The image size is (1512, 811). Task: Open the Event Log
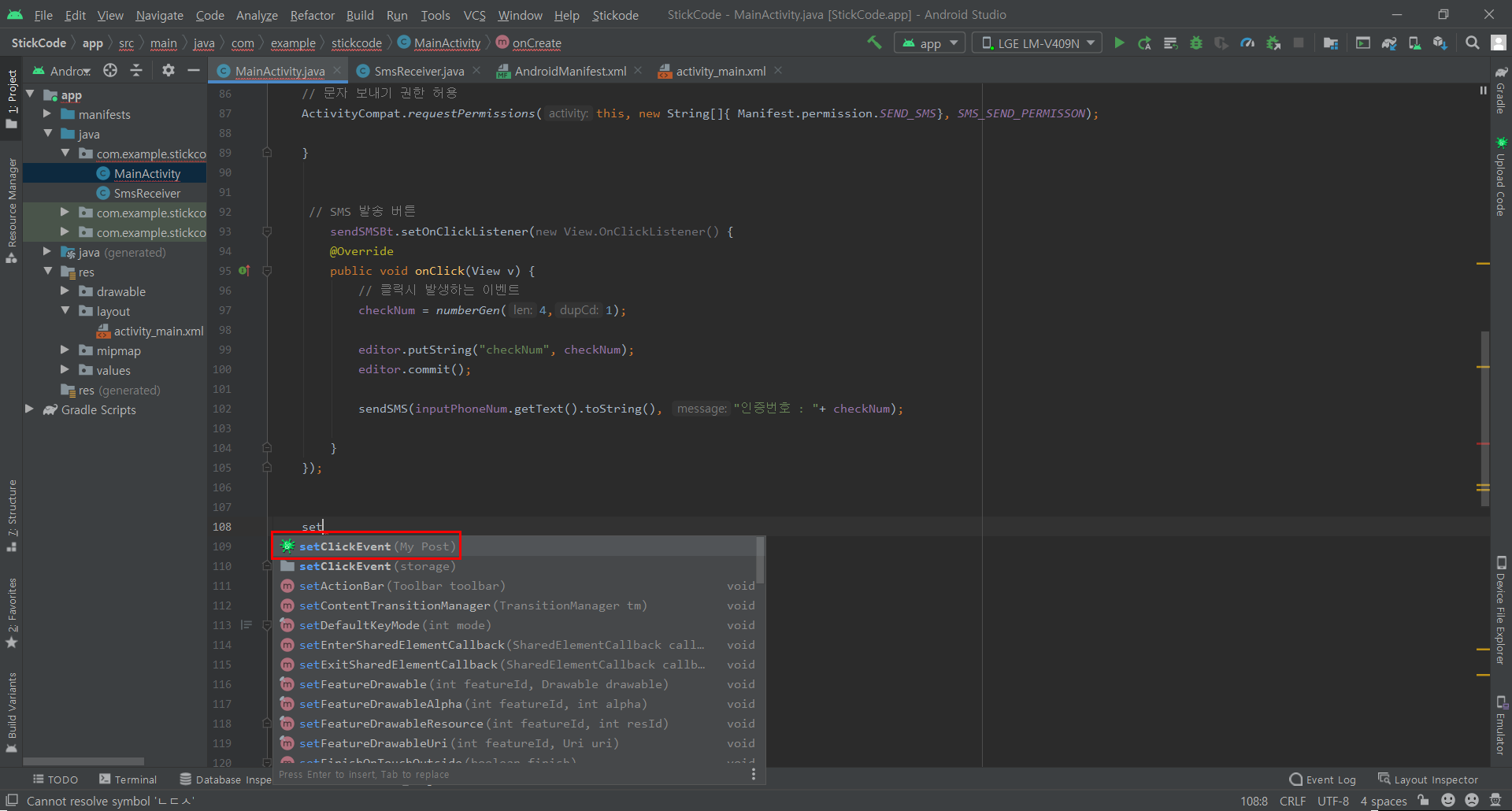[1322, 780]
